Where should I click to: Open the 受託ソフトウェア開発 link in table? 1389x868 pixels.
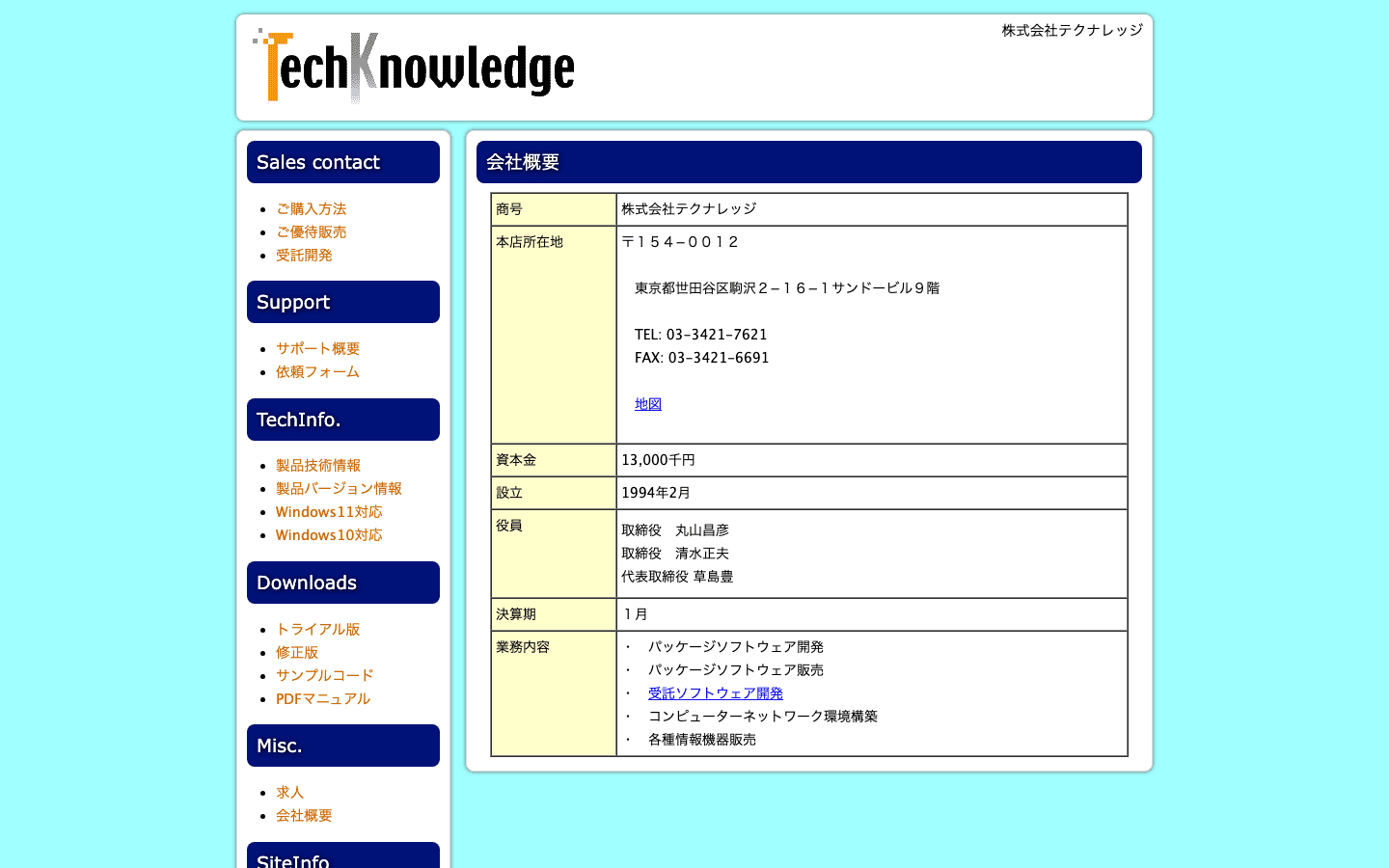716,693
